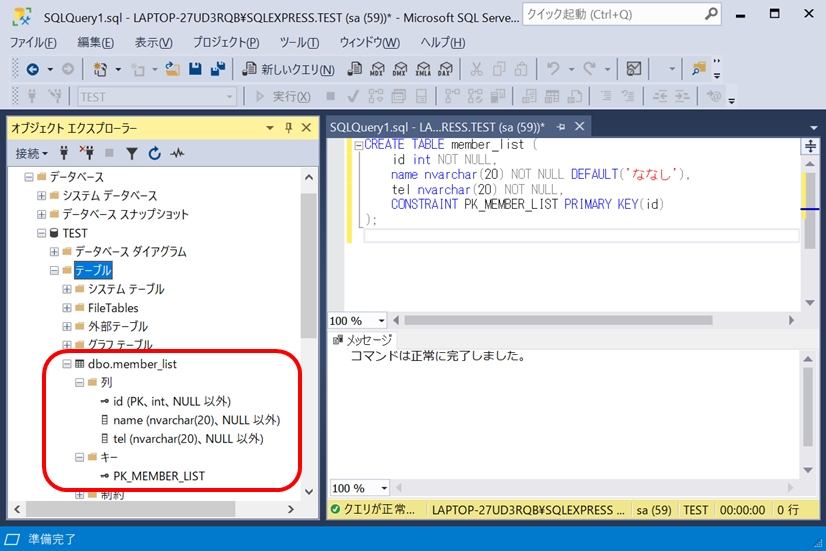826x551 pixels.
Task: Click the find in files icon
Action: [x=699, y=69]
